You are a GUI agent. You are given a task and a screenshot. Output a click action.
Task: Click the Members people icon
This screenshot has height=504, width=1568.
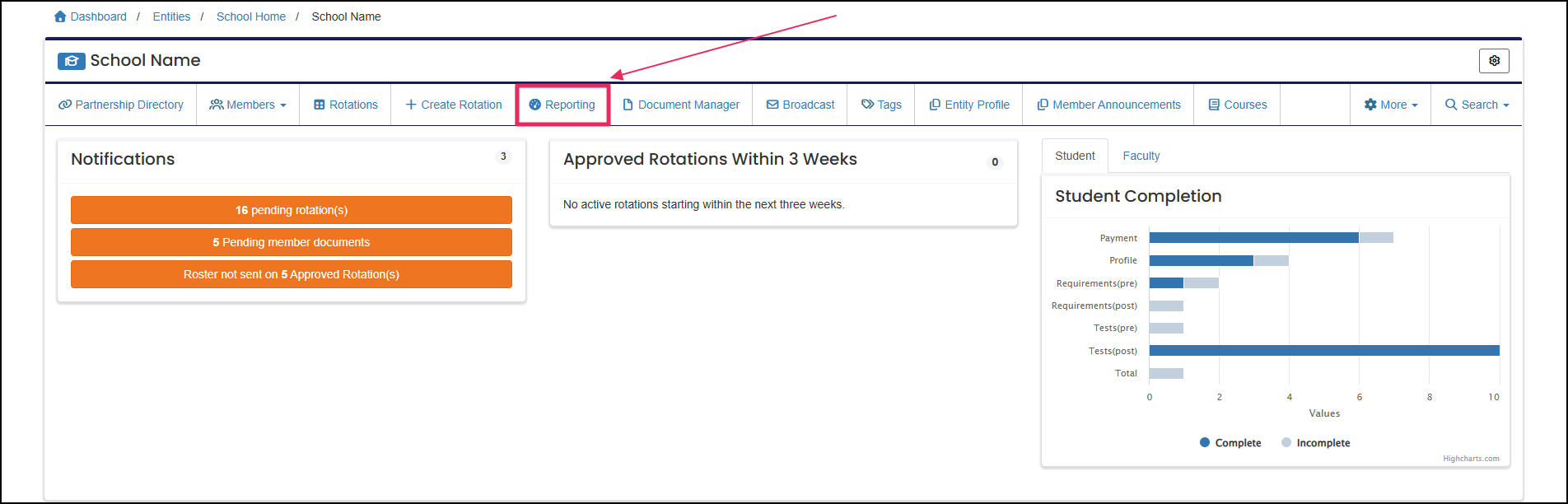[217, 105]
